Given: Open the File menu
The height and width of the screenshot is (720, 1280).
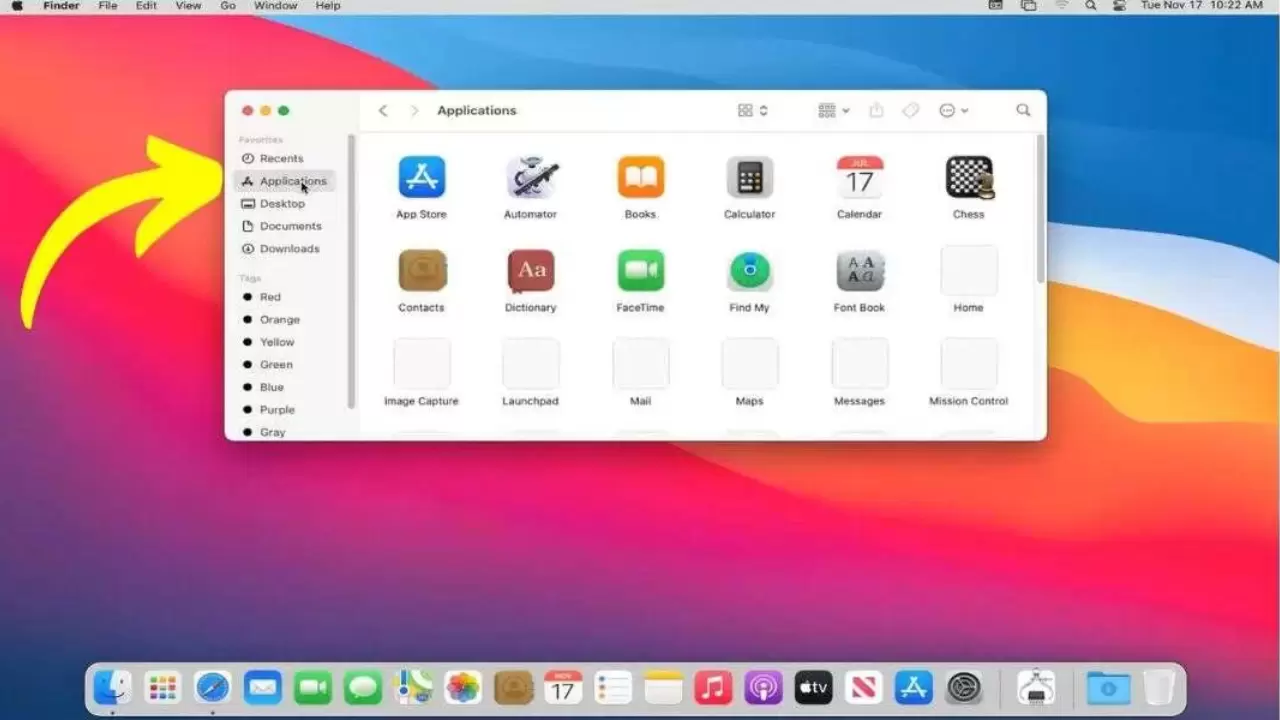Looking at the screenshot, I should click(107, 6).
